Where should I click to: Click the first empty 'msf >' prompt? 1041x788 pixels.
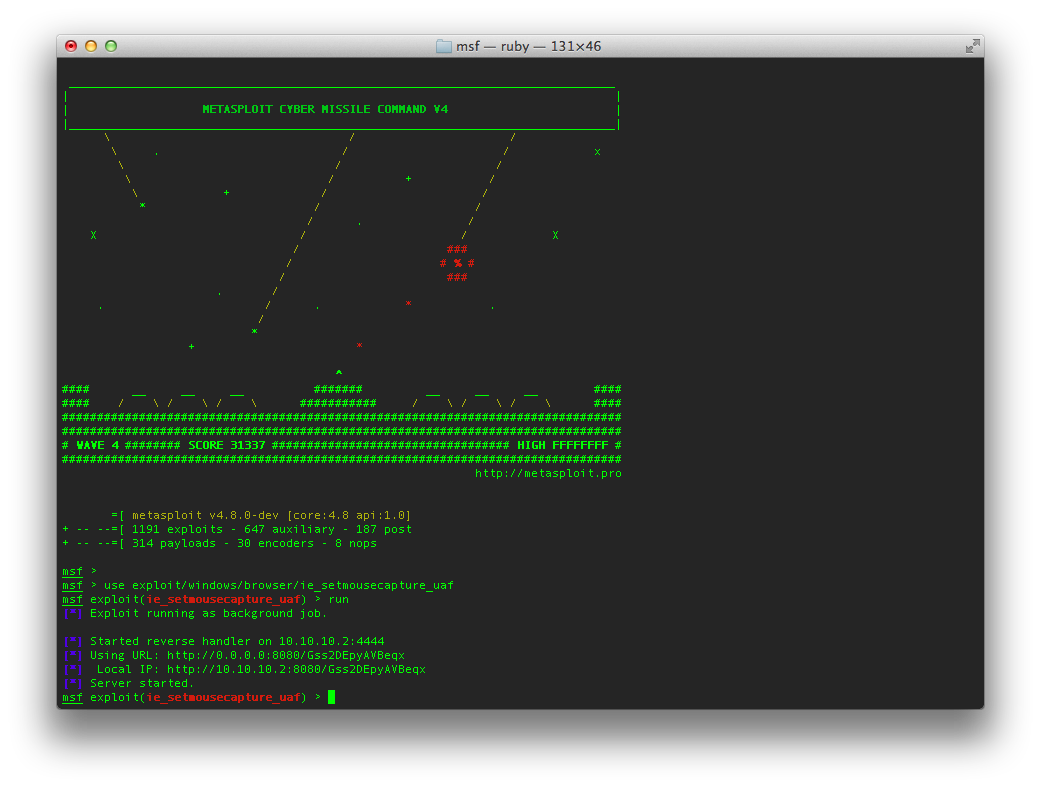point(79,571)
